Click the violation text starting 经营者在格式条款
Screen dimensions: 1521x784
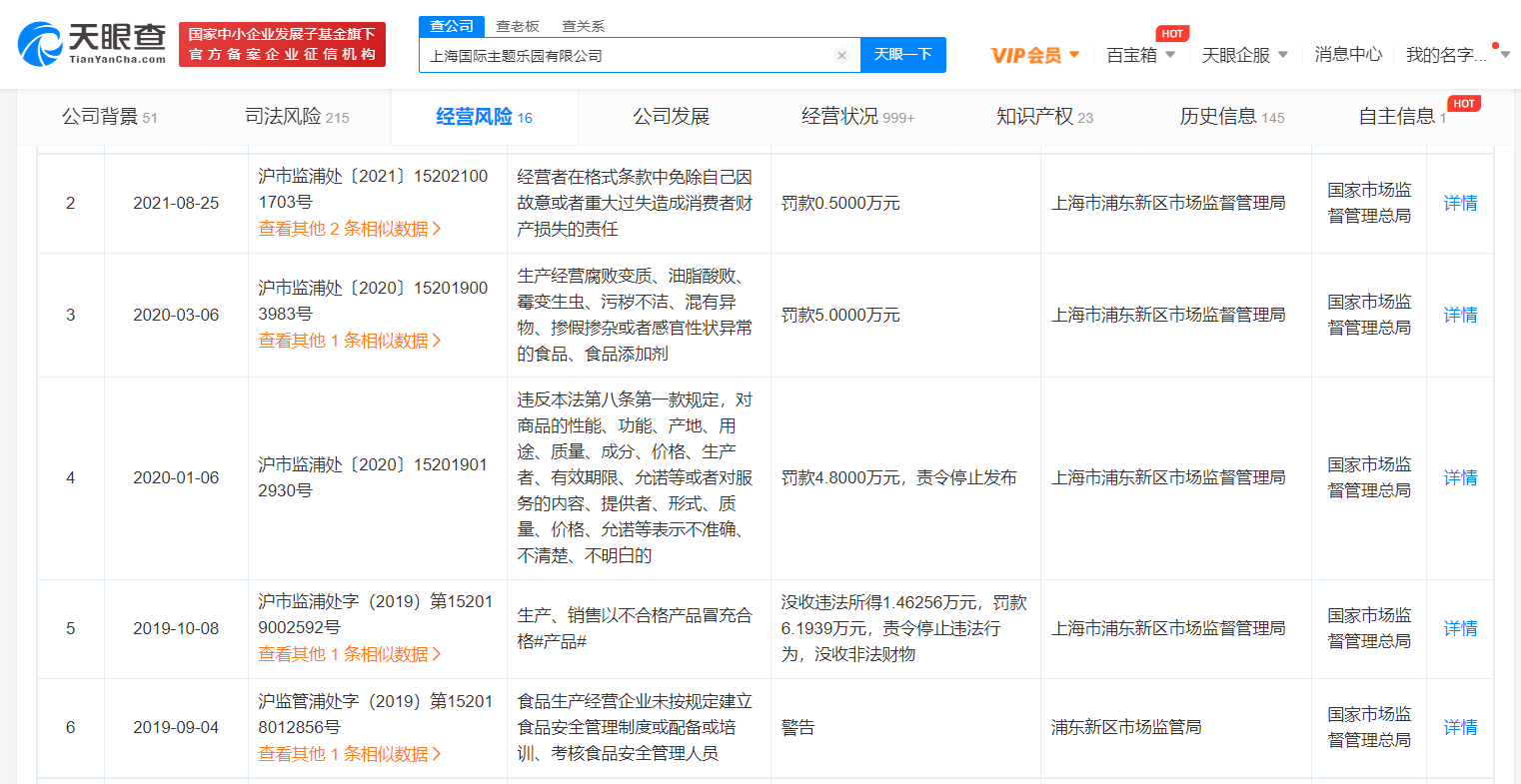(x=635, y=203)
